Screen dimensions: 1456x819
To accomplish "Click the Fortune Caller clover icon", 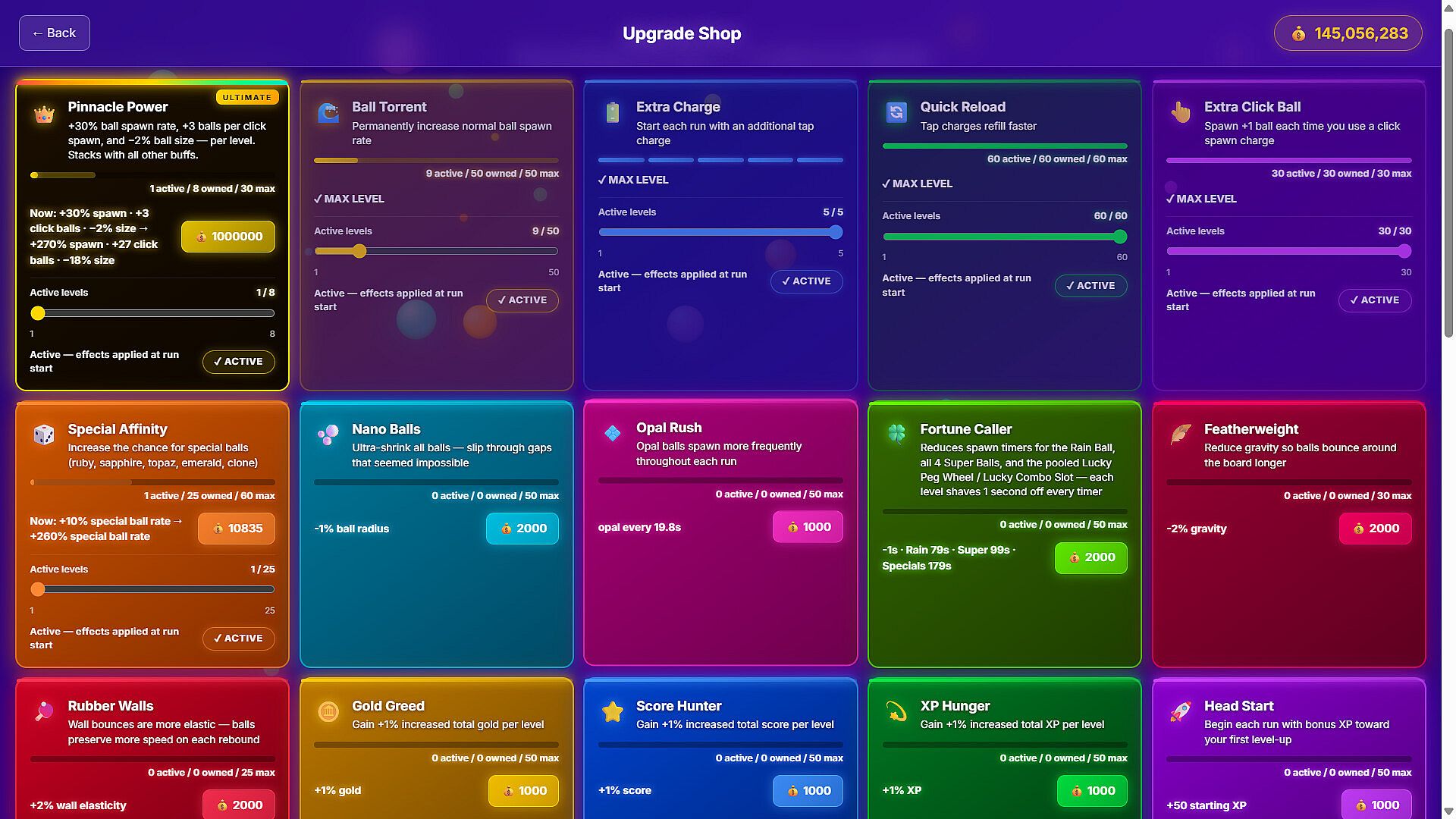I will (896, 434).
